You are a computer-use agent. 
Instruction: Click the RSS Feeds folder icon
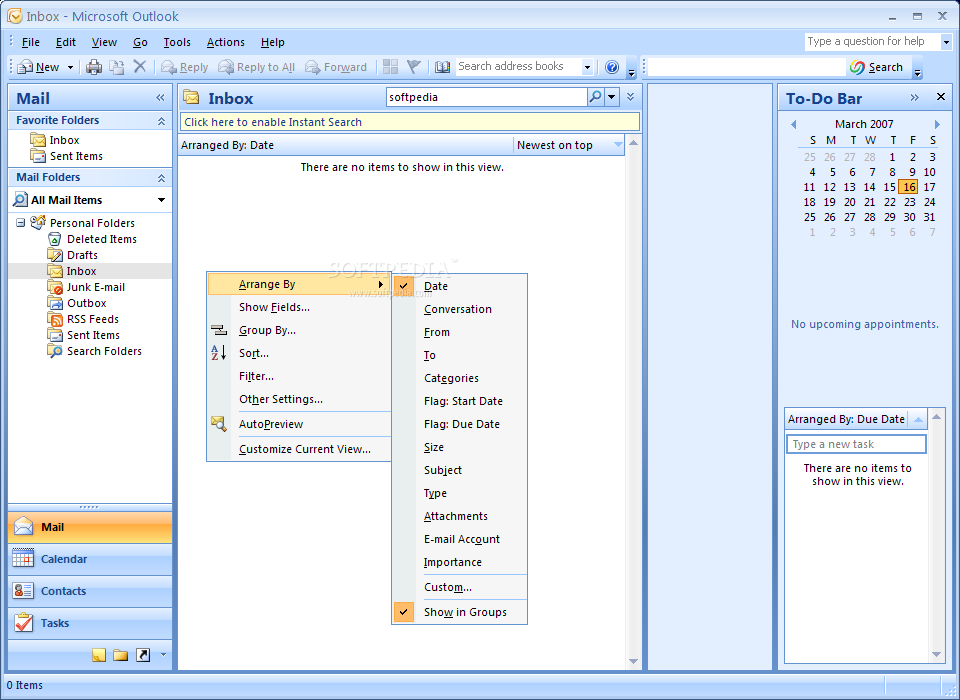point(55,318)
